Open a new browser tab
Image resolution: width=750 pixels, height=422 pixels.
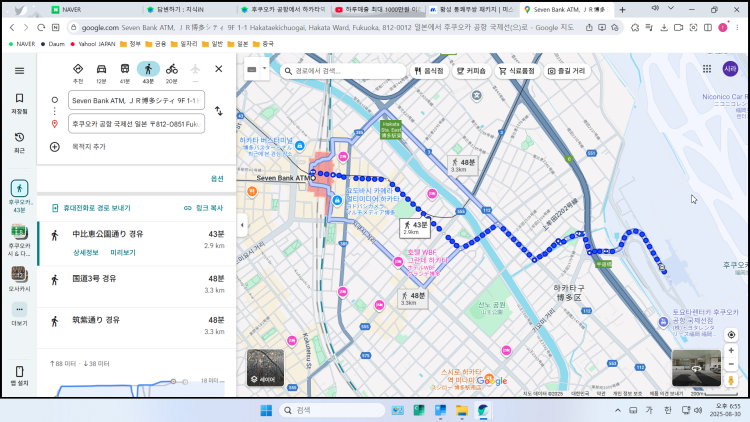pos(622,10)
